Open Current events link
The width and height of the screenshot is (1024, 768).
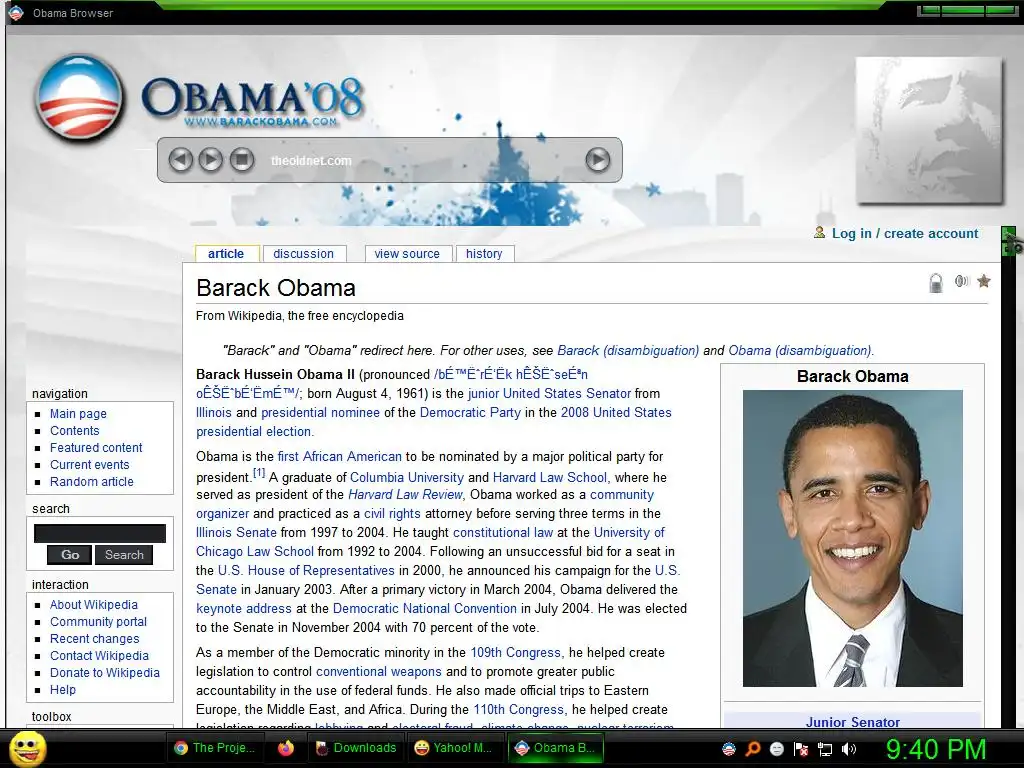[x=89, y=464]
